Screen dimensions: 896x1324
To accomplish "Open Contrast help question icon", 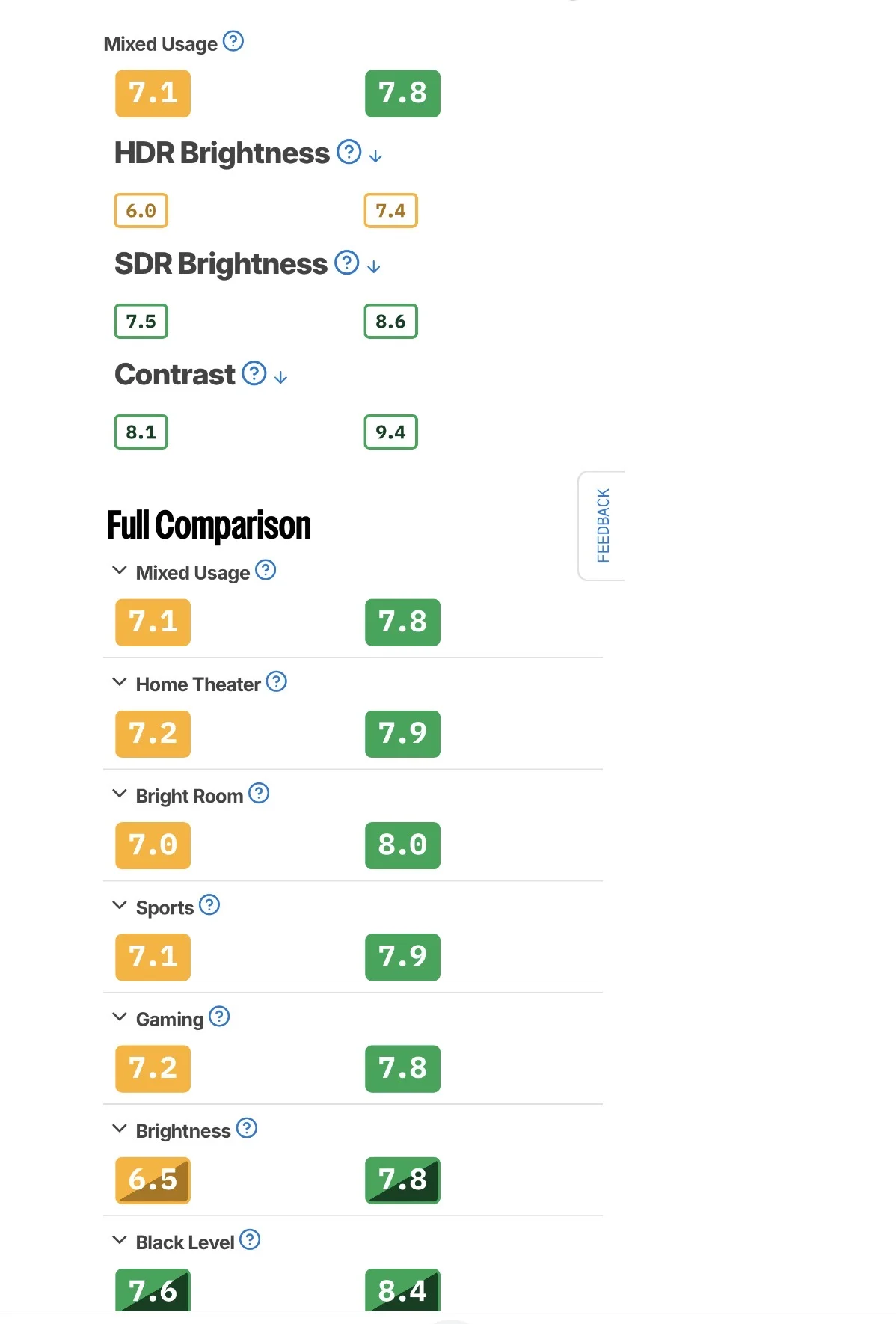I will 254,373.
